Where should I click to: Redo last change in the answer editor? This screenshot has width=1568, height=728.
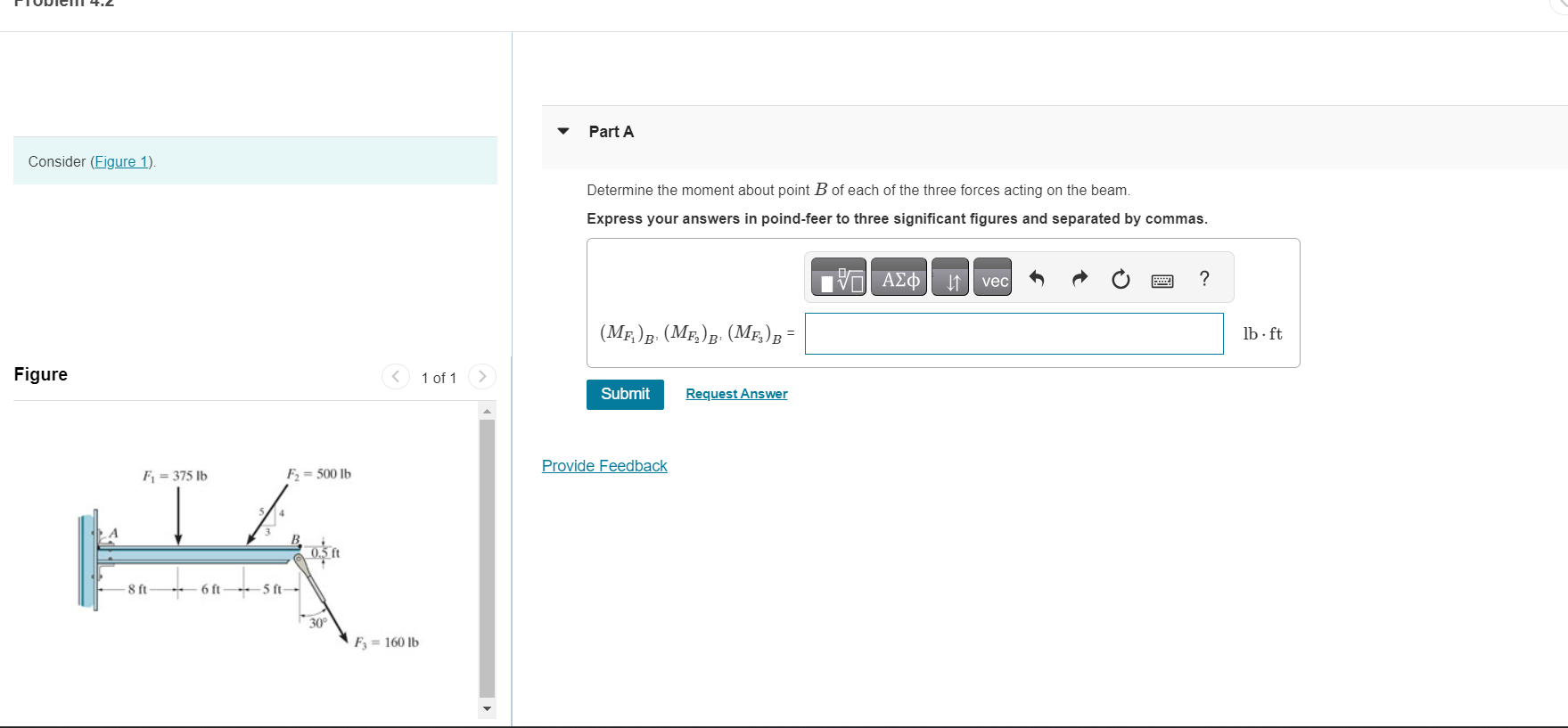[x=1079, y=278]
